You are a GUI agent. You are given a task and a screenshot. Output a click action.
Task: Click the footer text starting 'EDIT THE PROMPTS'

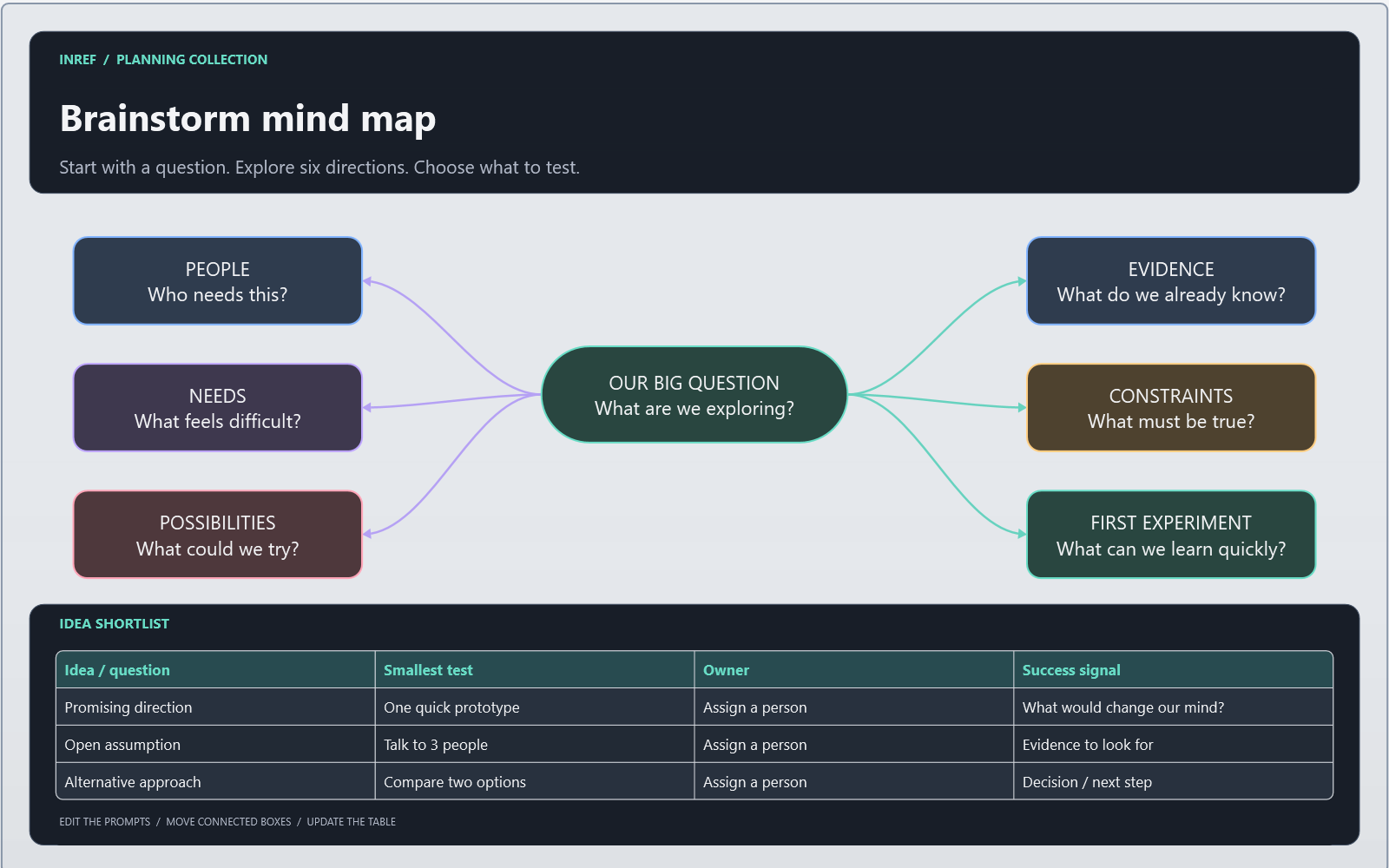click(x=227, y=822)
